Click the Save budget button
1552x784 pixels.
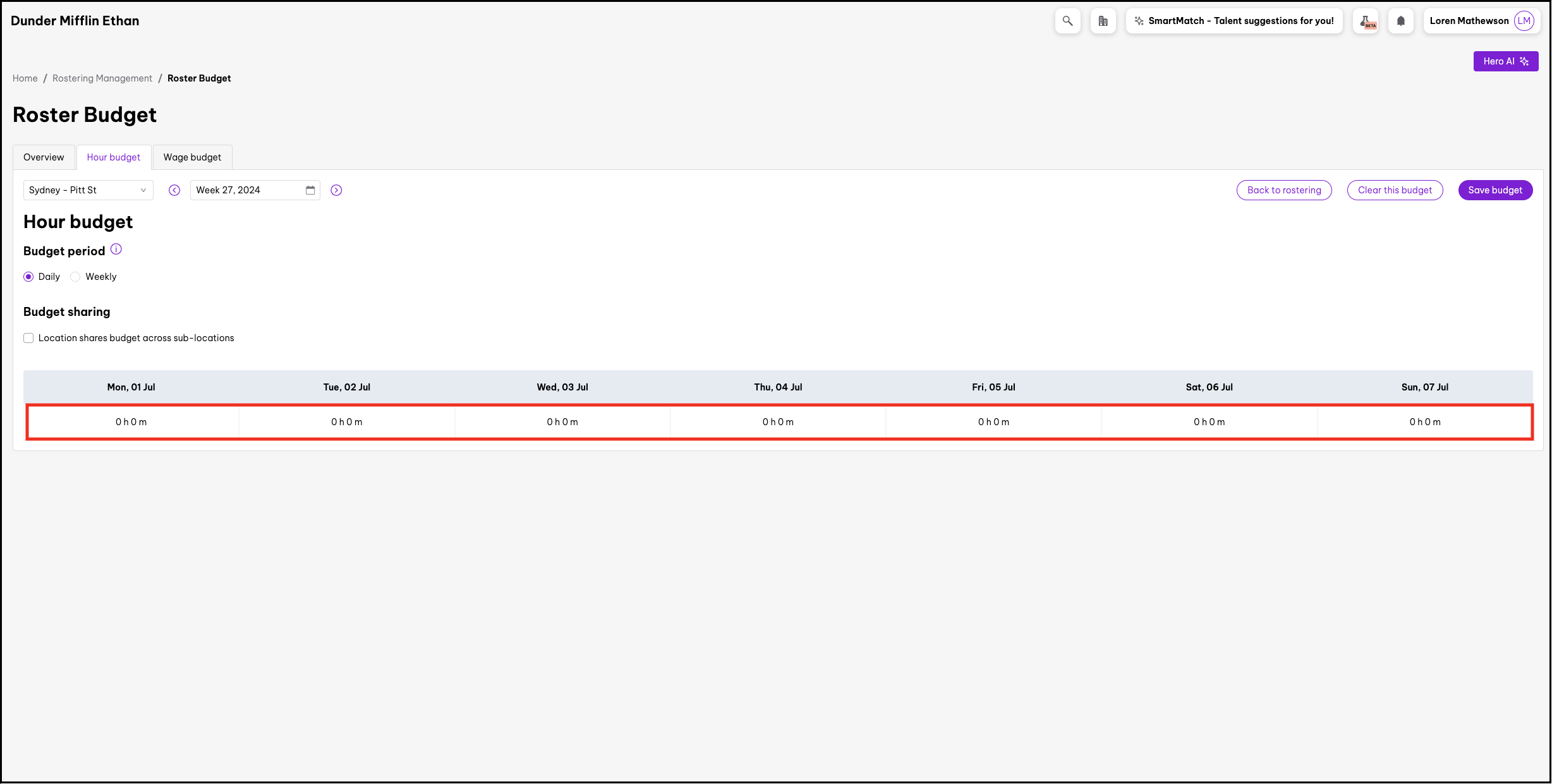pyautogui.click(x=1494, y=190)
